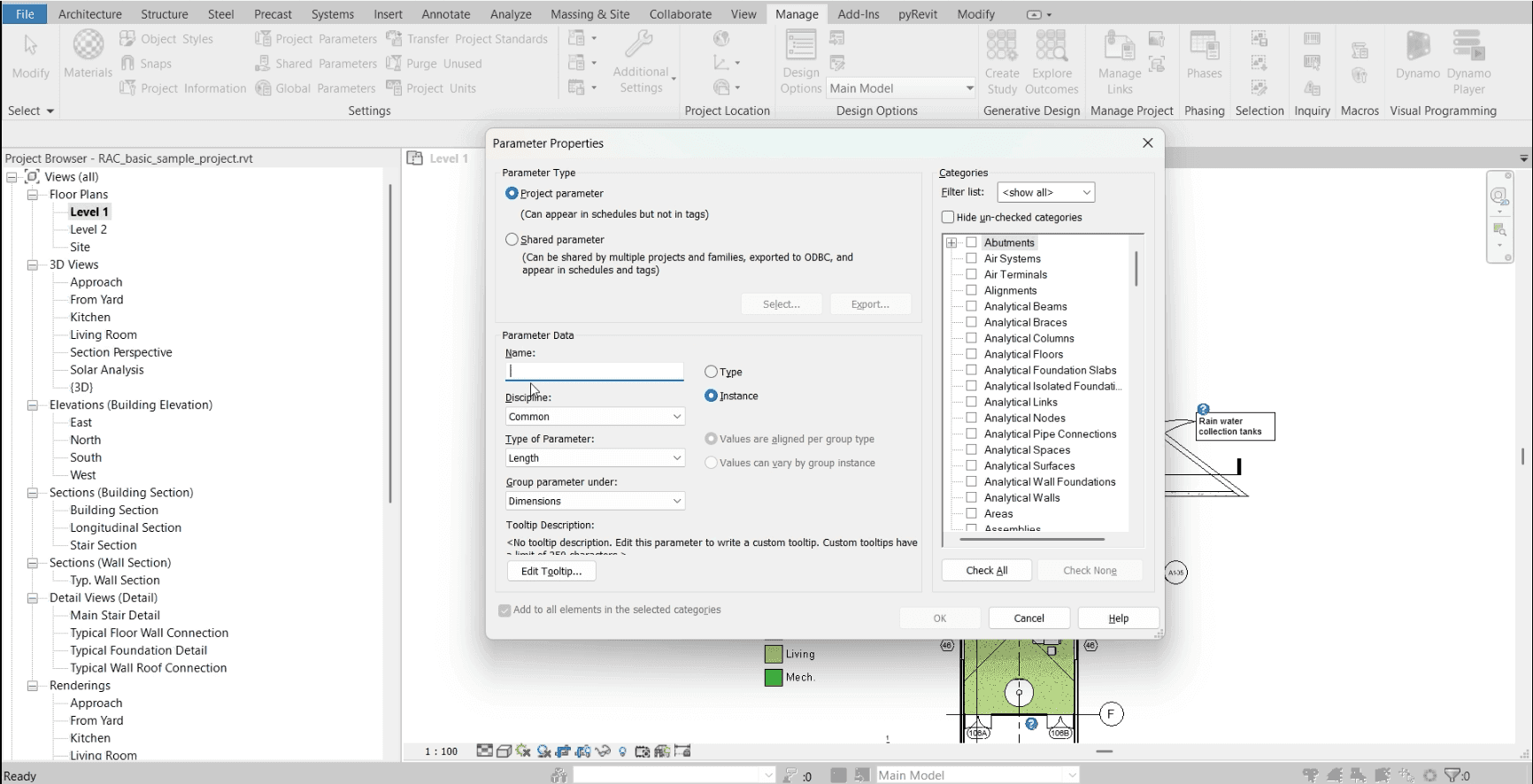Viewport: 1533px width, 784px height.
Task: Open Main Model design option dropdown
Action: point(901,88)
